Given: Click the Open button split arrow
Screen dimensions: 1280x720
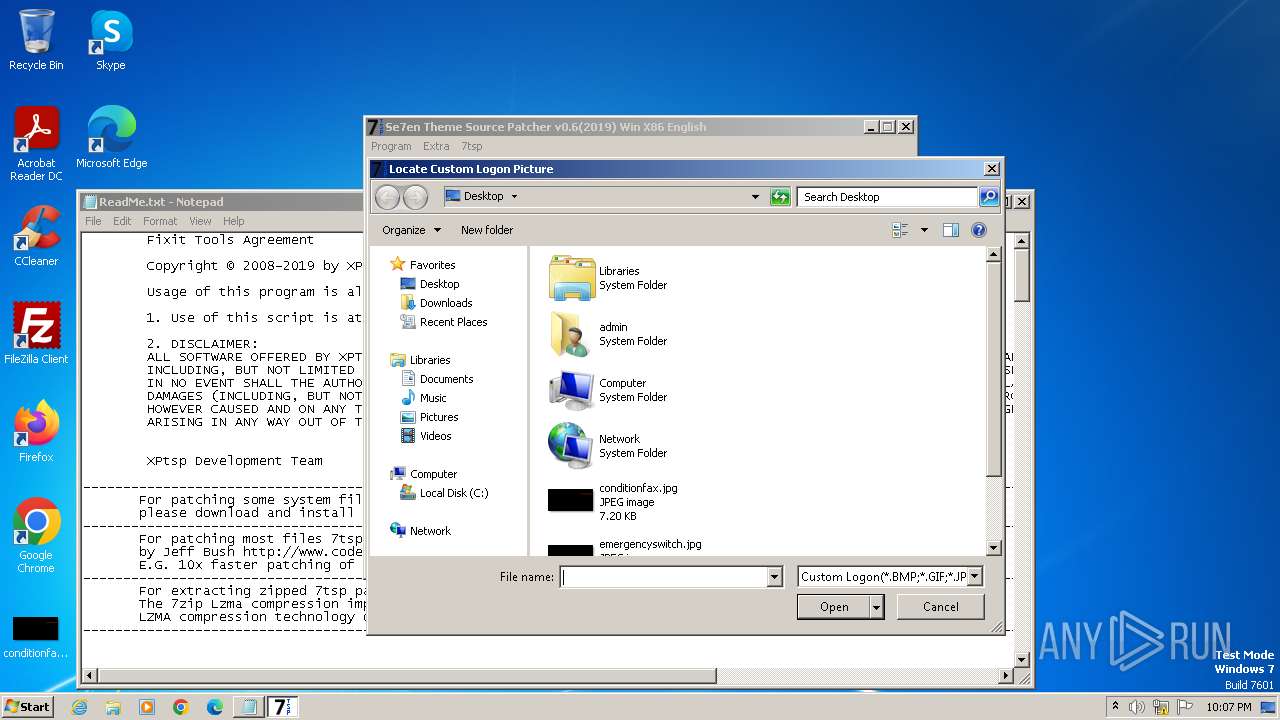Looking at the screenshot, I should [876, 607].
